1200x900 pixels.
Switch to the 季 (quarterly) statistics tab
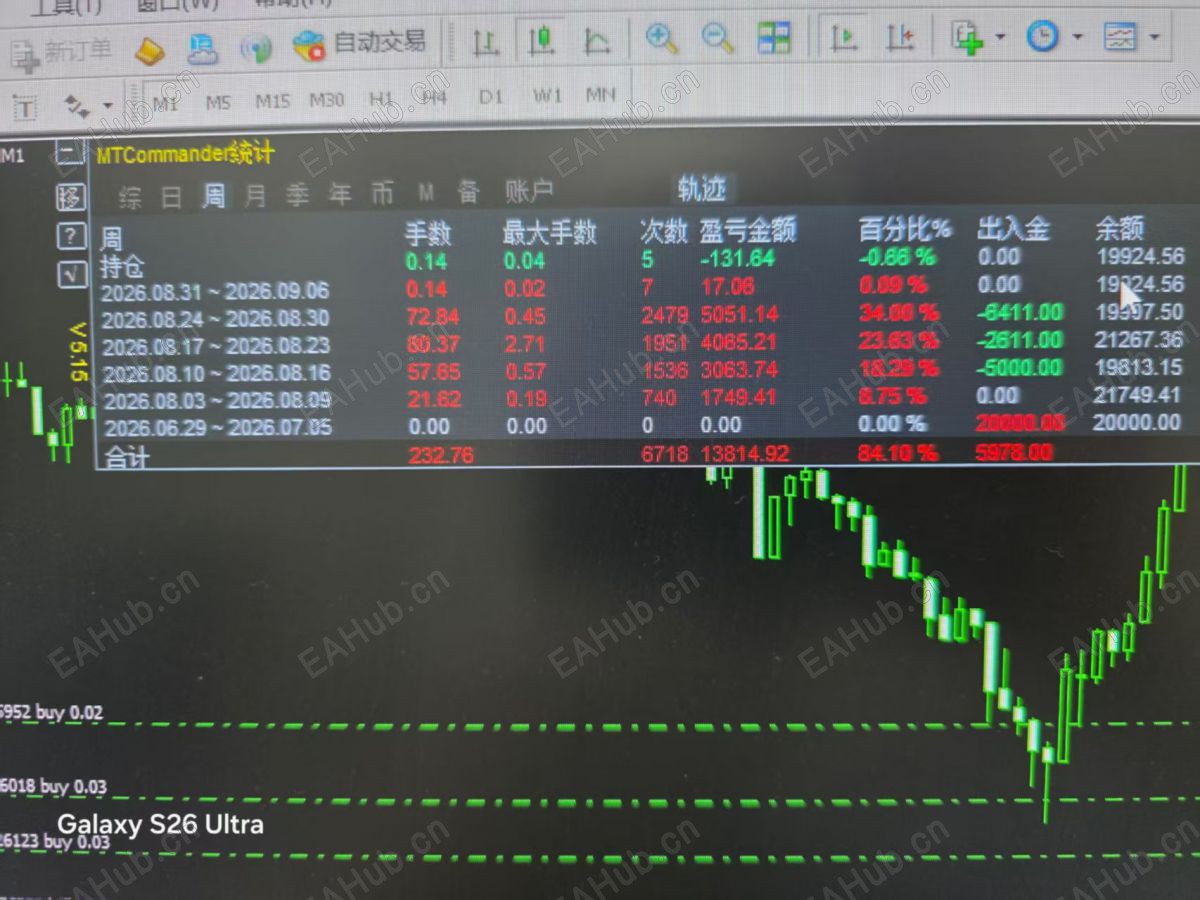(298, 194)
